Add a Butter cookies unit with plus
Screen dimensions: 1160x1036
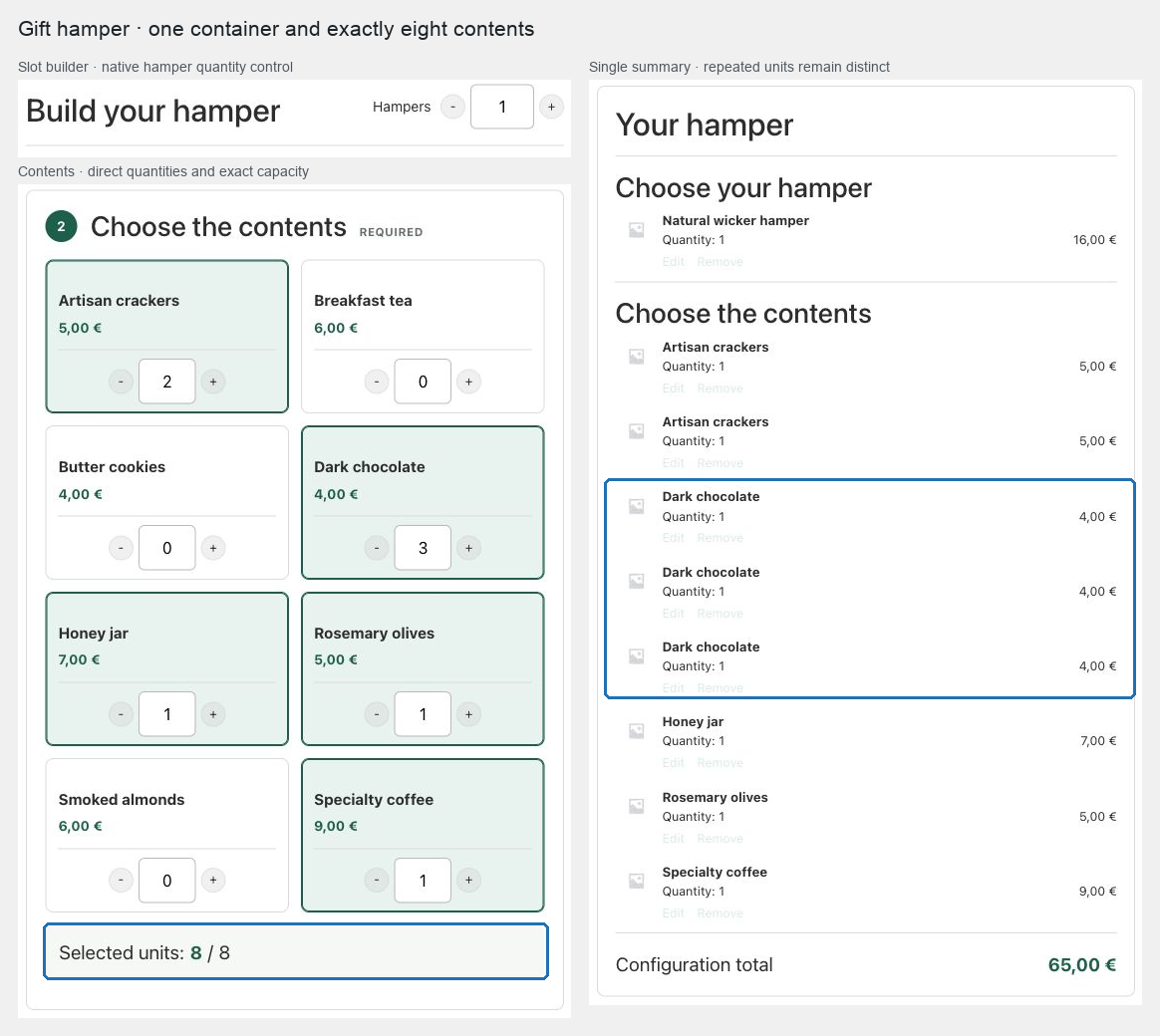click(213, 548)
